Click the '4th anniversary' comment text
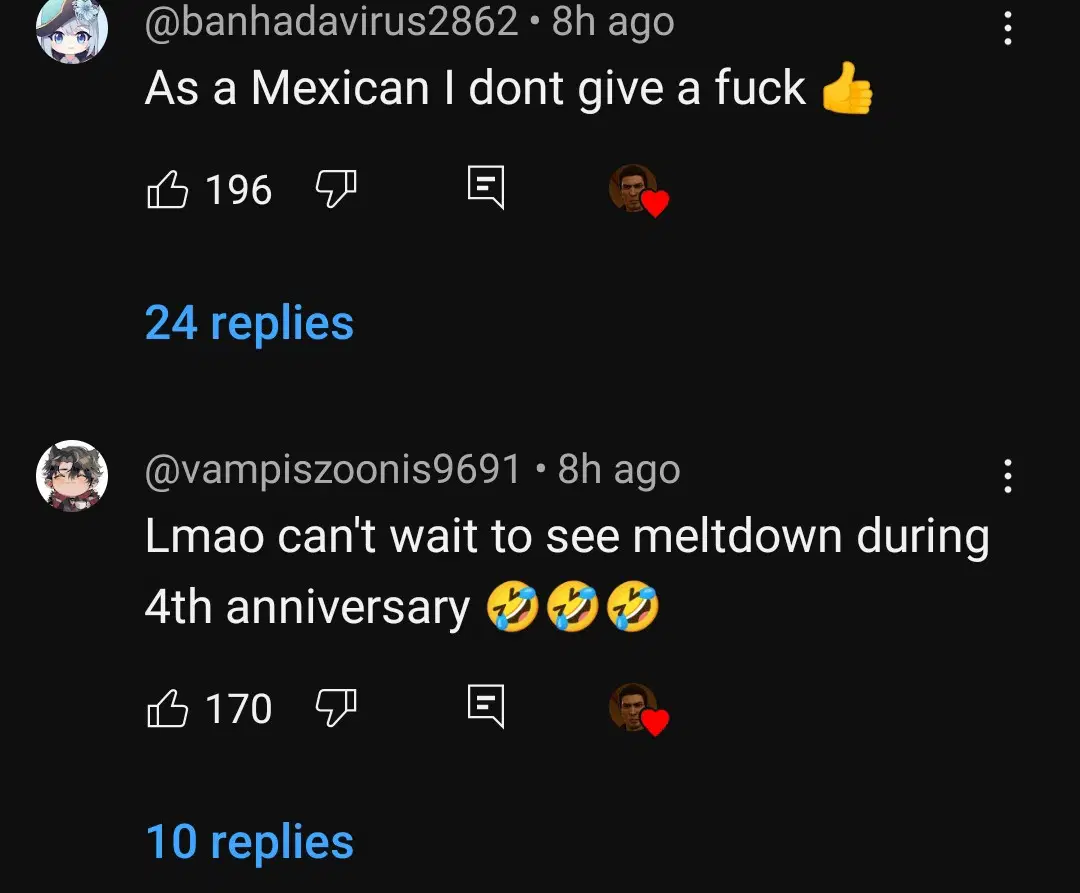This screenshot has width=1080, height=893. (307, 607)
